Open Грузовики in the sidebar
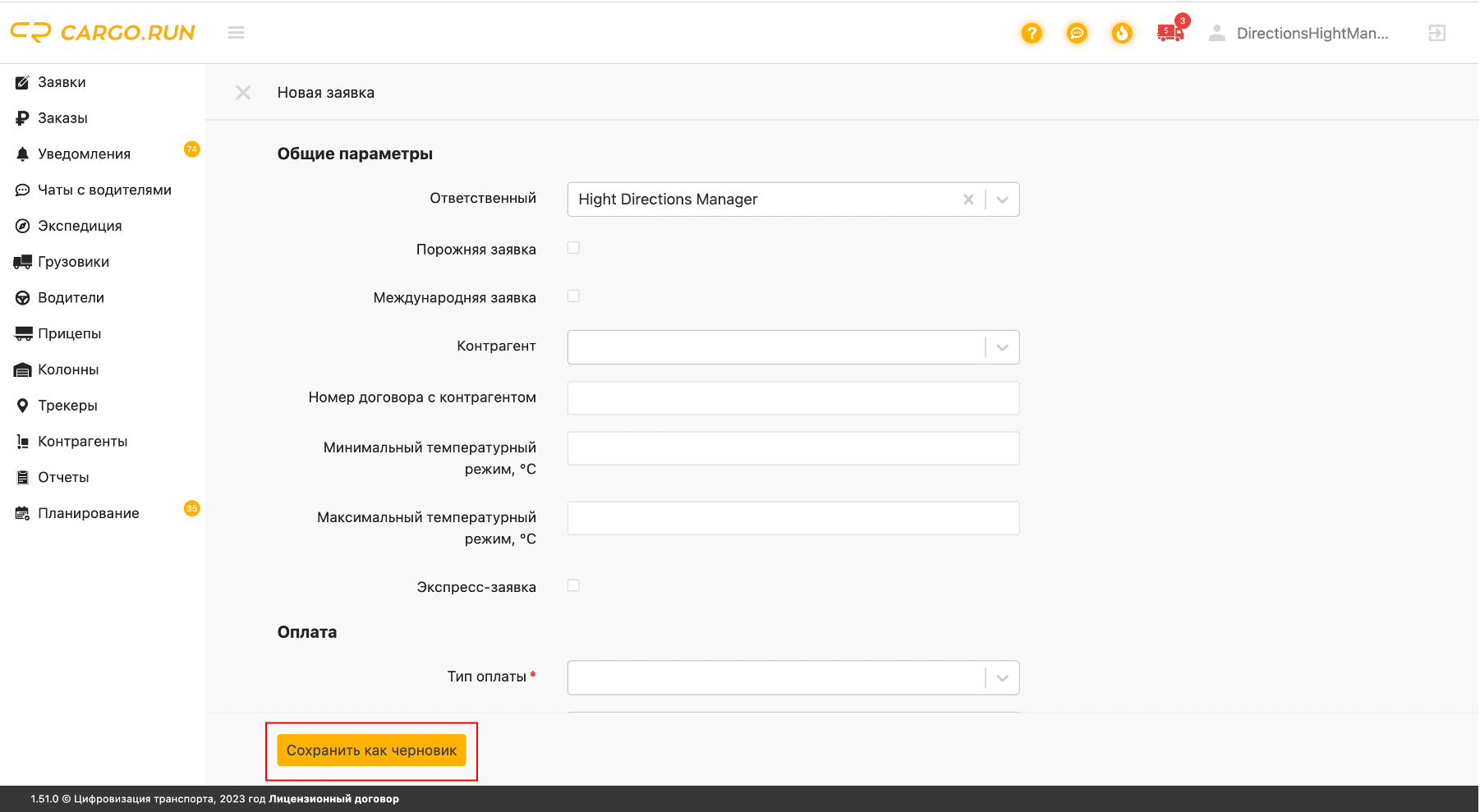 pyautogui.click(x=73, y=262)
